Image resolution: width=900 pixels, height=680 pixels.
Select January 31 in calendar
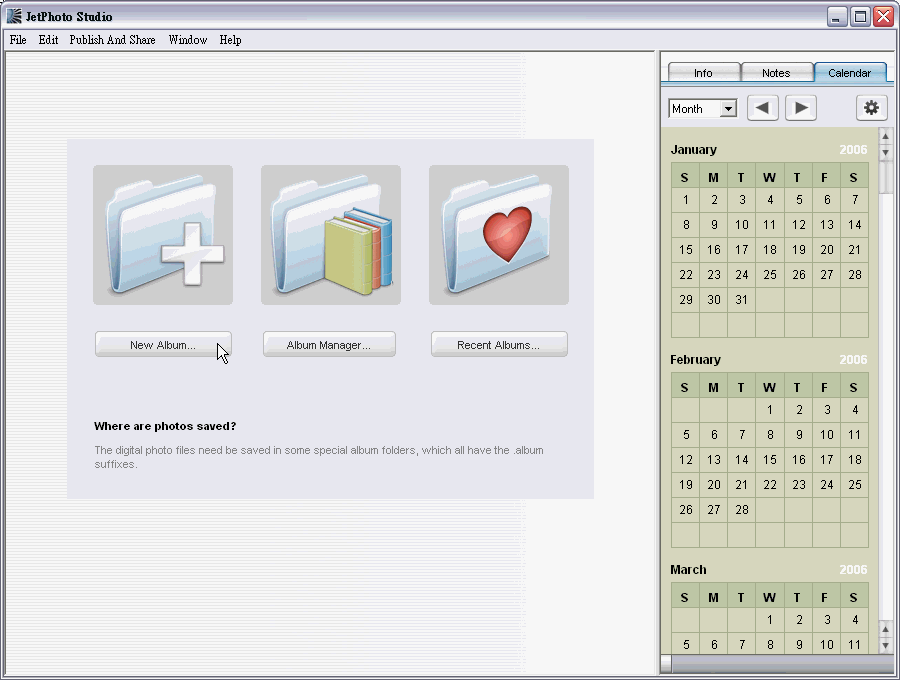coord(742,300)
